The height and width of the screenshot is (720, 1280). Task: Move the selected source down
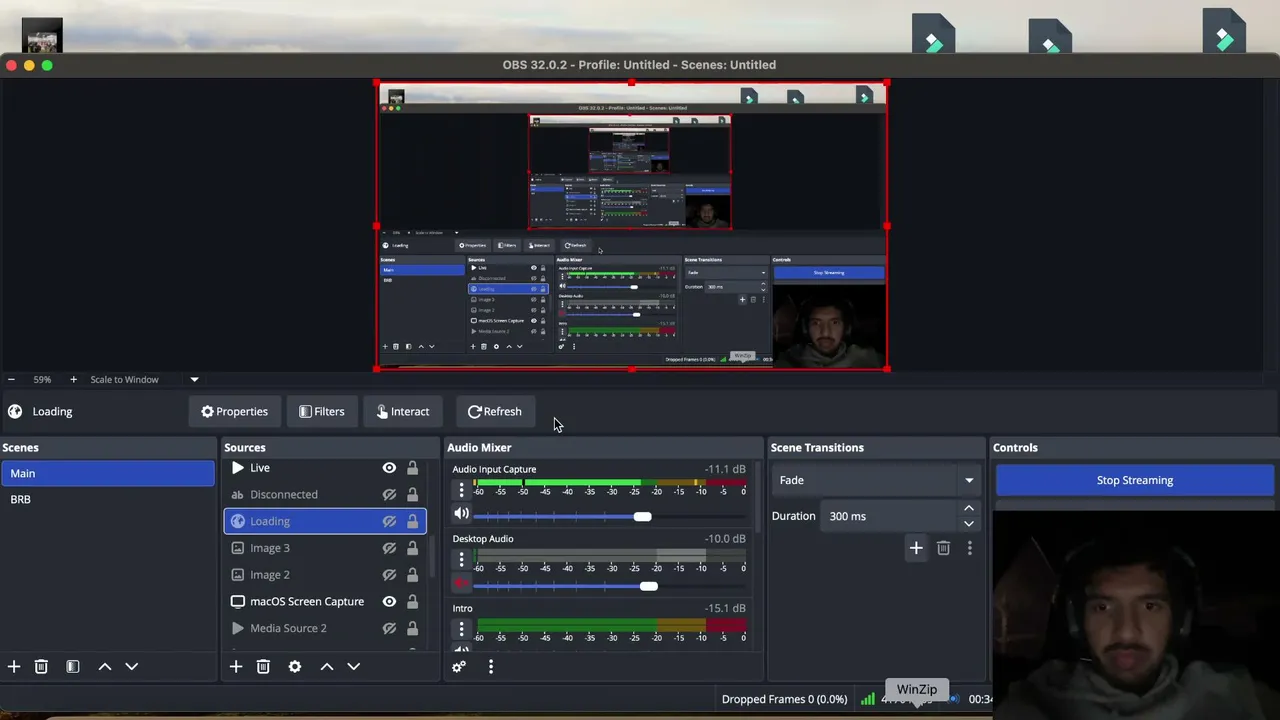(x=353, y=667)
